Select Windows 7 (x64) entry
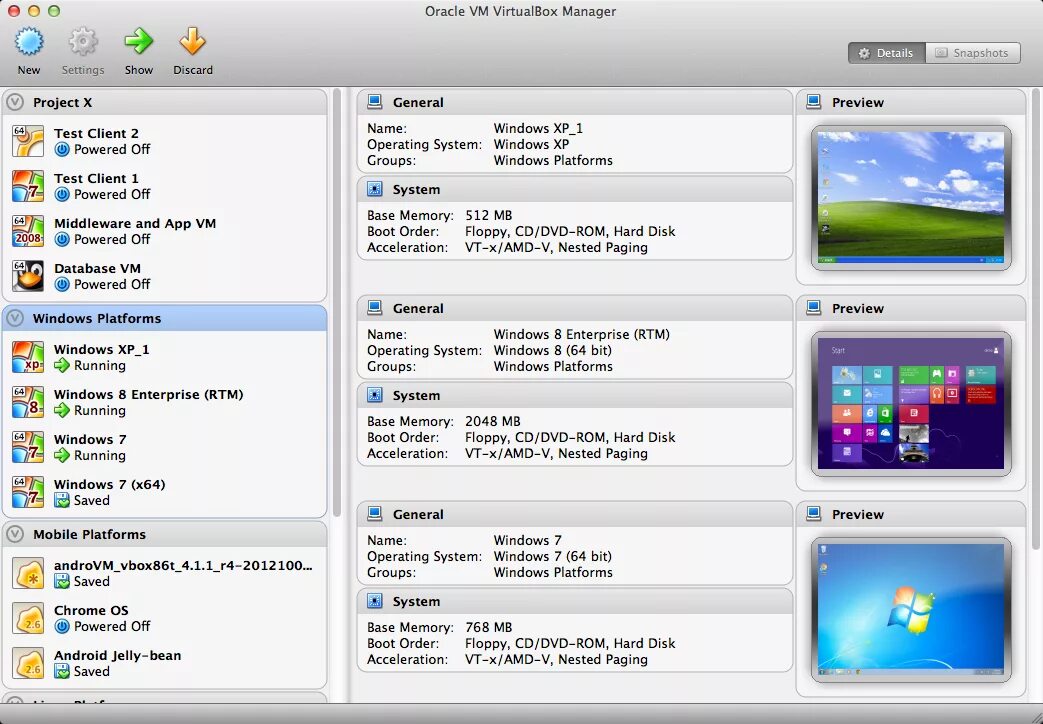Screen dimensions: 1043x724 (165, 492)
